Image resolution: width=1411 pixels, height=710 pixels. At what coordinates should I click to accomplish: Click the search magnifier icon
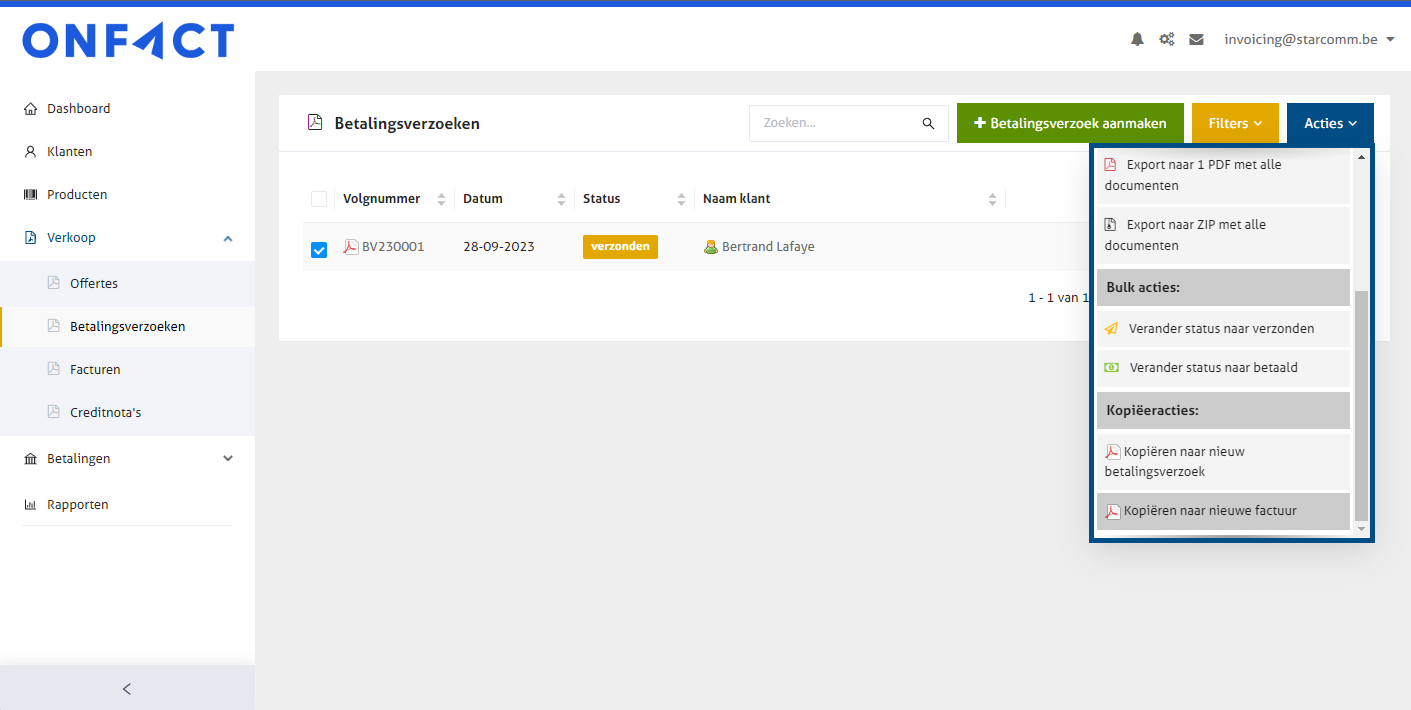pyautogui.click(x=928, y=123)
